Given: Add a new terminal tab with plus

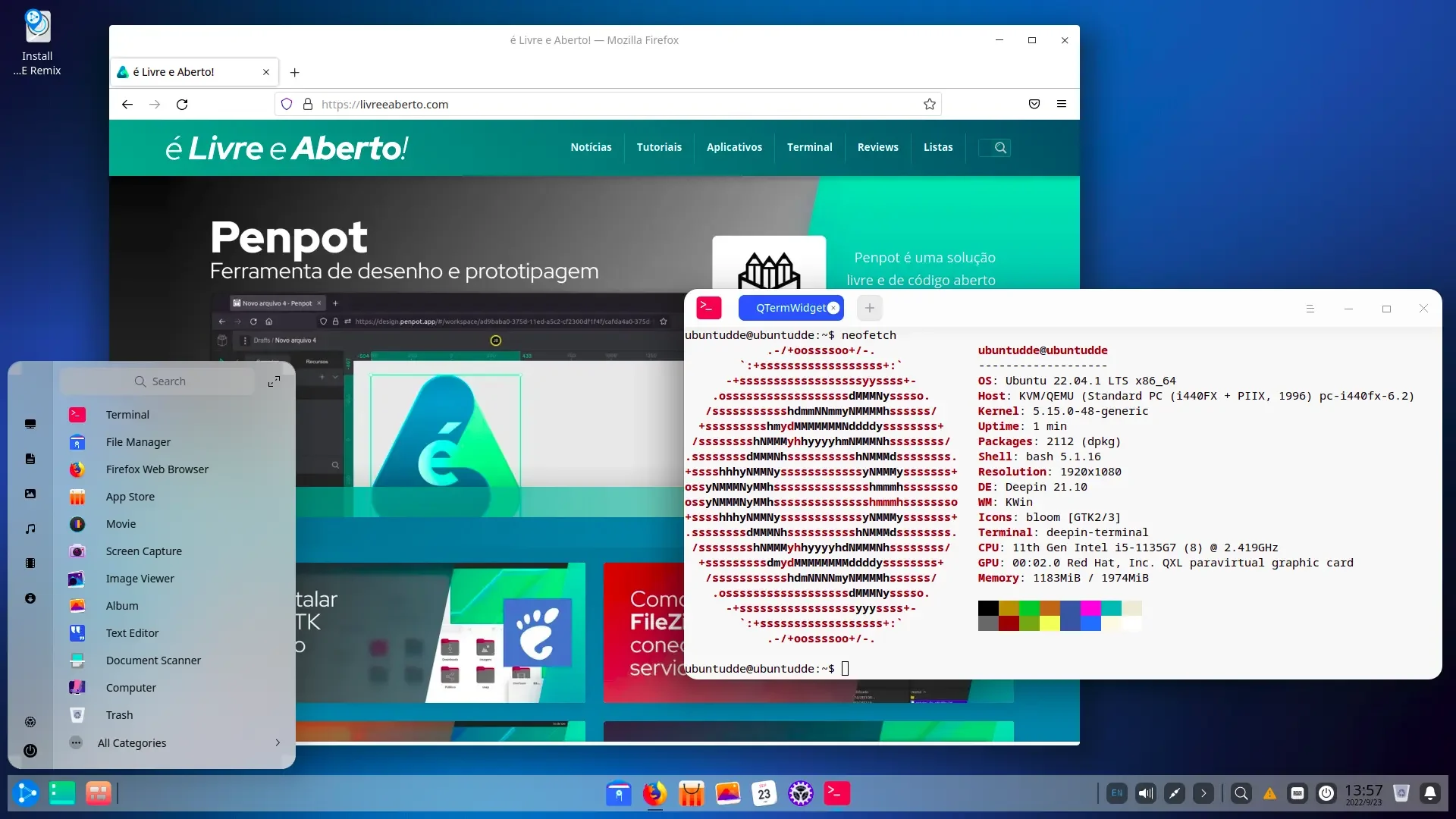Looking at the screenshot, I should click(x=870, y=308).
